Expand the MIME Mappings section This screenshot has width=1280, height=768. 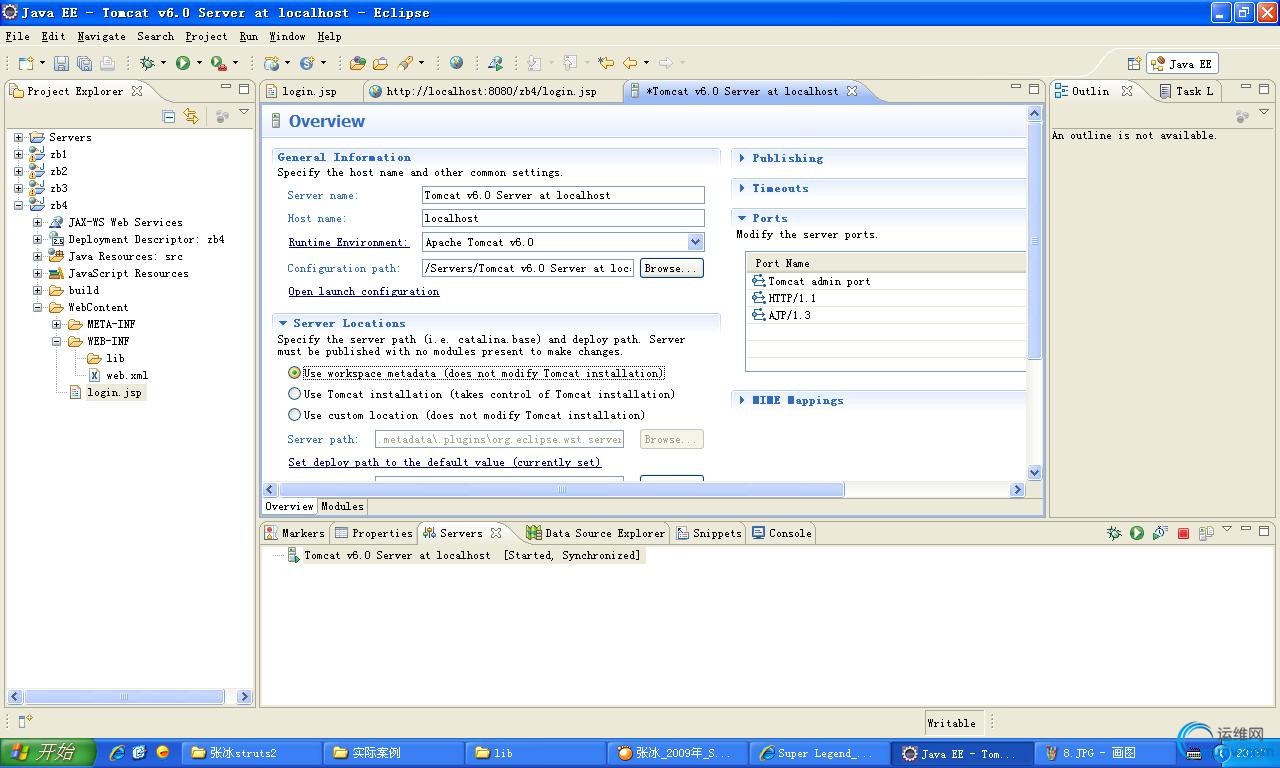[x=742, y=400]
